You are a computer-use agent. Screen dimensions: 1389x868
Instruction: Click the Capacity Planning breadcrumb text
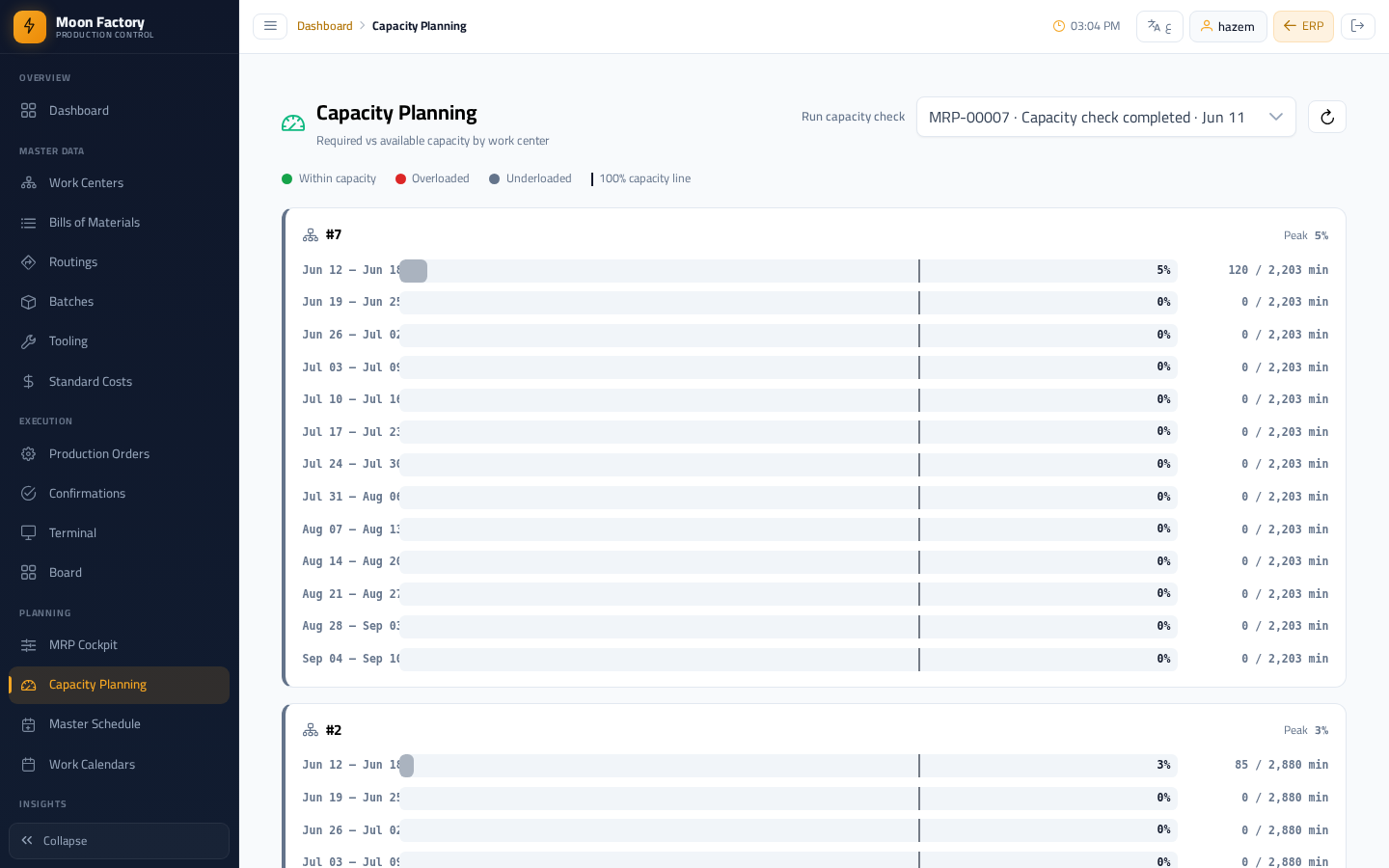pos(420,26)
